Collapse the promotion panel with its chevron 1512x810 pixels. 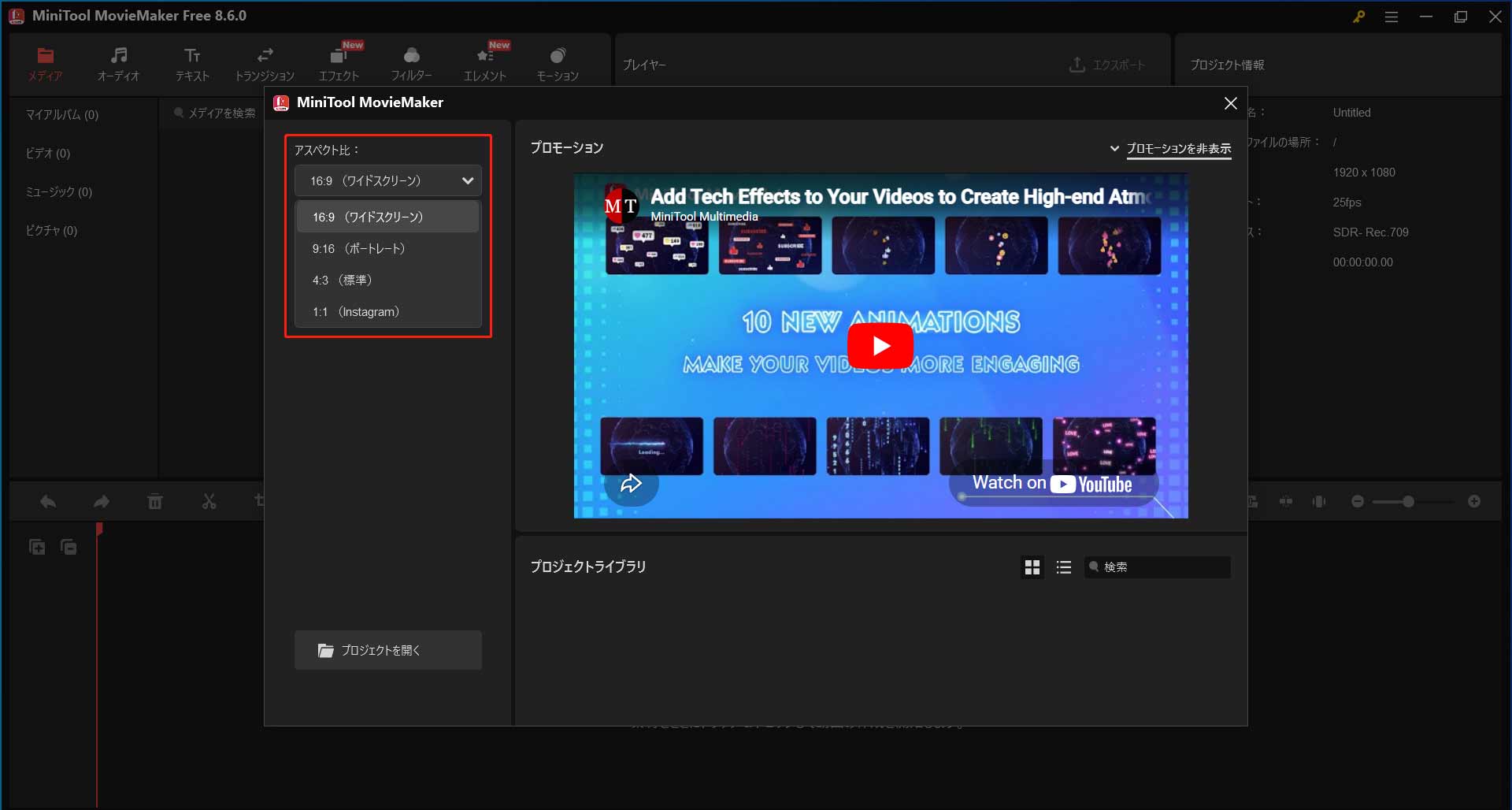coord(1114,148)
